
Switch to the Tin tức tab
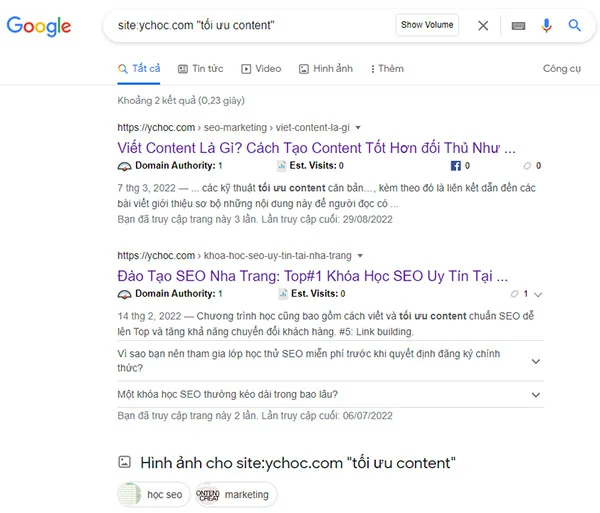pos(201,69)
